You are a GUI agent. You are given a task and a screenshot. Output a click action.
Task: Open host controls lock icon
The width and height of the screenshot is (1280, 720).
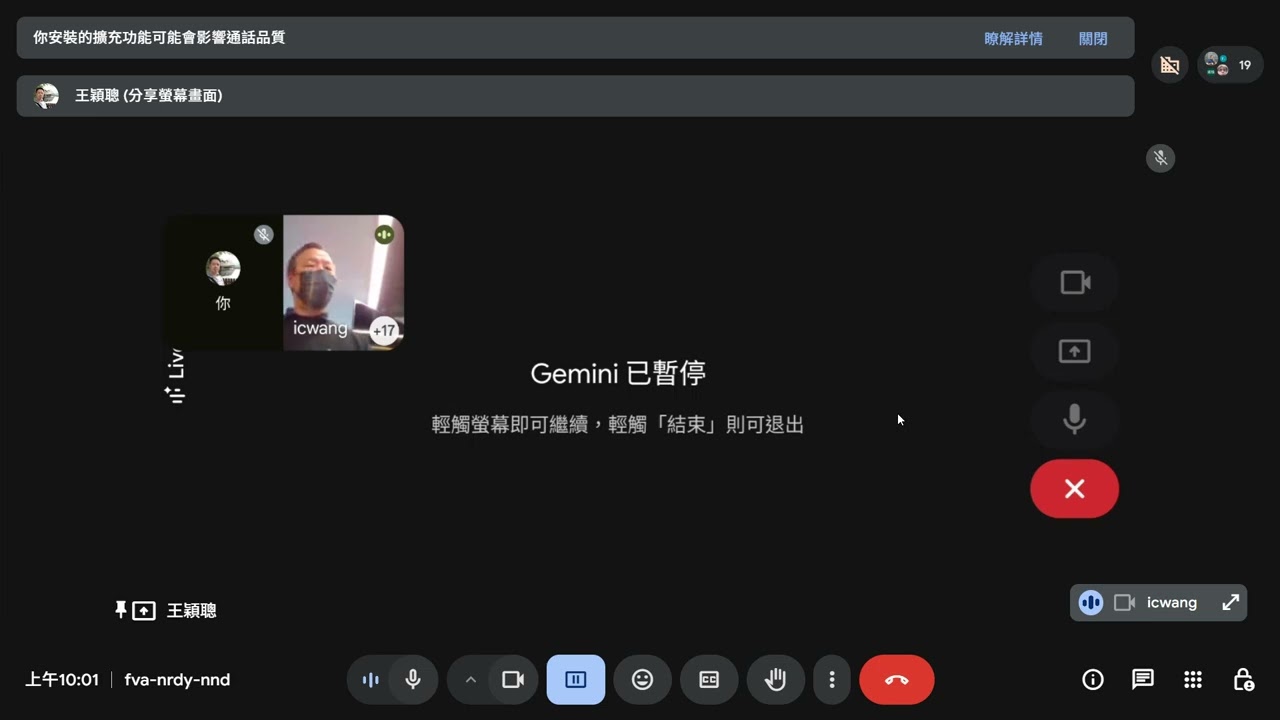click(x=1243, y=680)
